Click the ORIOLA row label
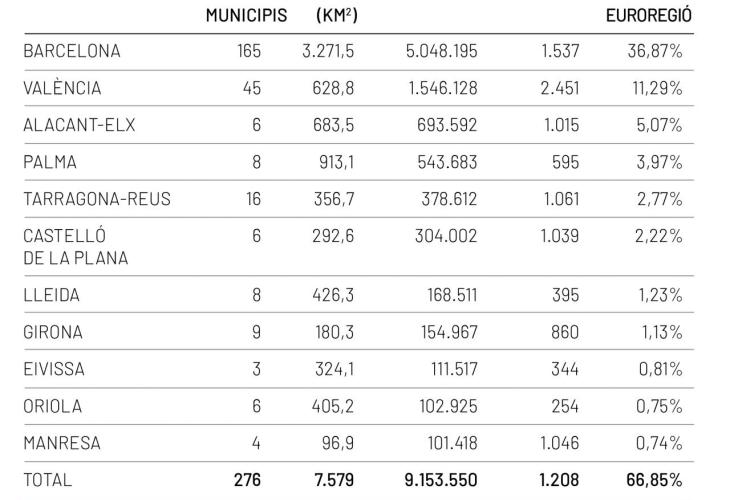The width and height of the screenshot is (730, 500). (x=53, y=406)
